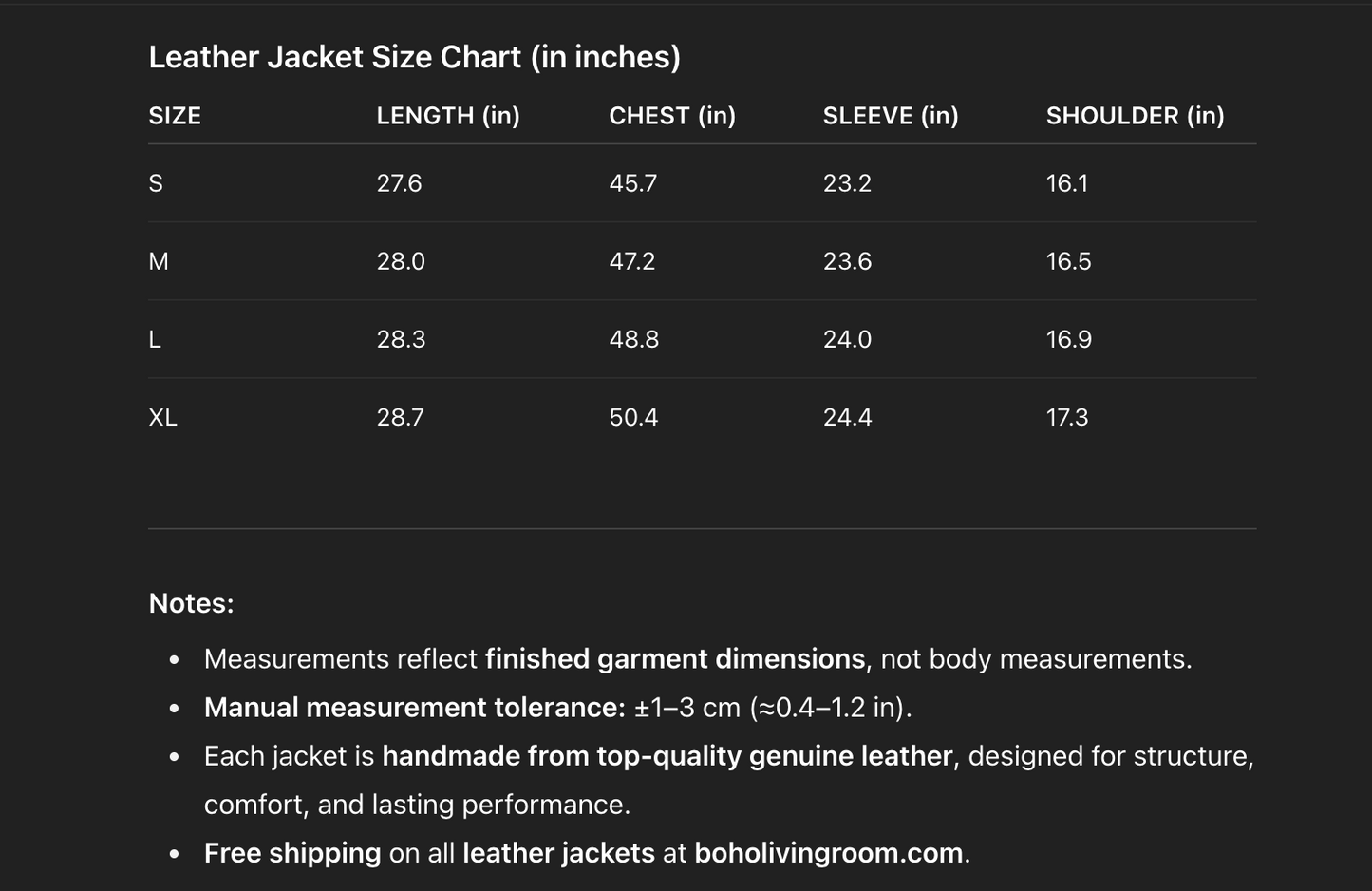Click the bold 'finished garment dimensions' text
The width and height of the screenshot is (1372, 891).
[x=674, y=658]
